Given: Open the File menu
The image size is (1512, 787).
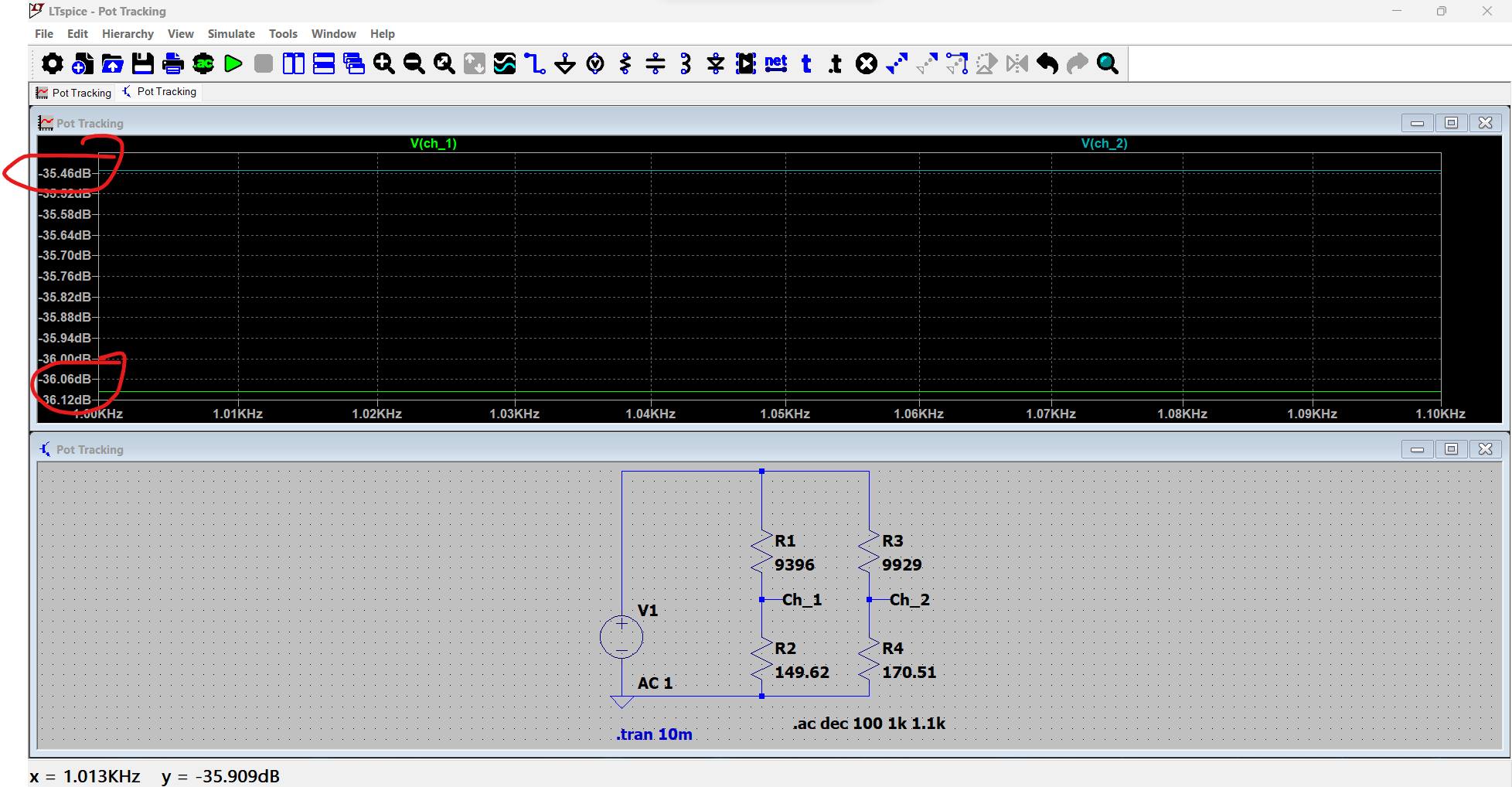Looking at the screenshot, I should (x=44, y=34).
